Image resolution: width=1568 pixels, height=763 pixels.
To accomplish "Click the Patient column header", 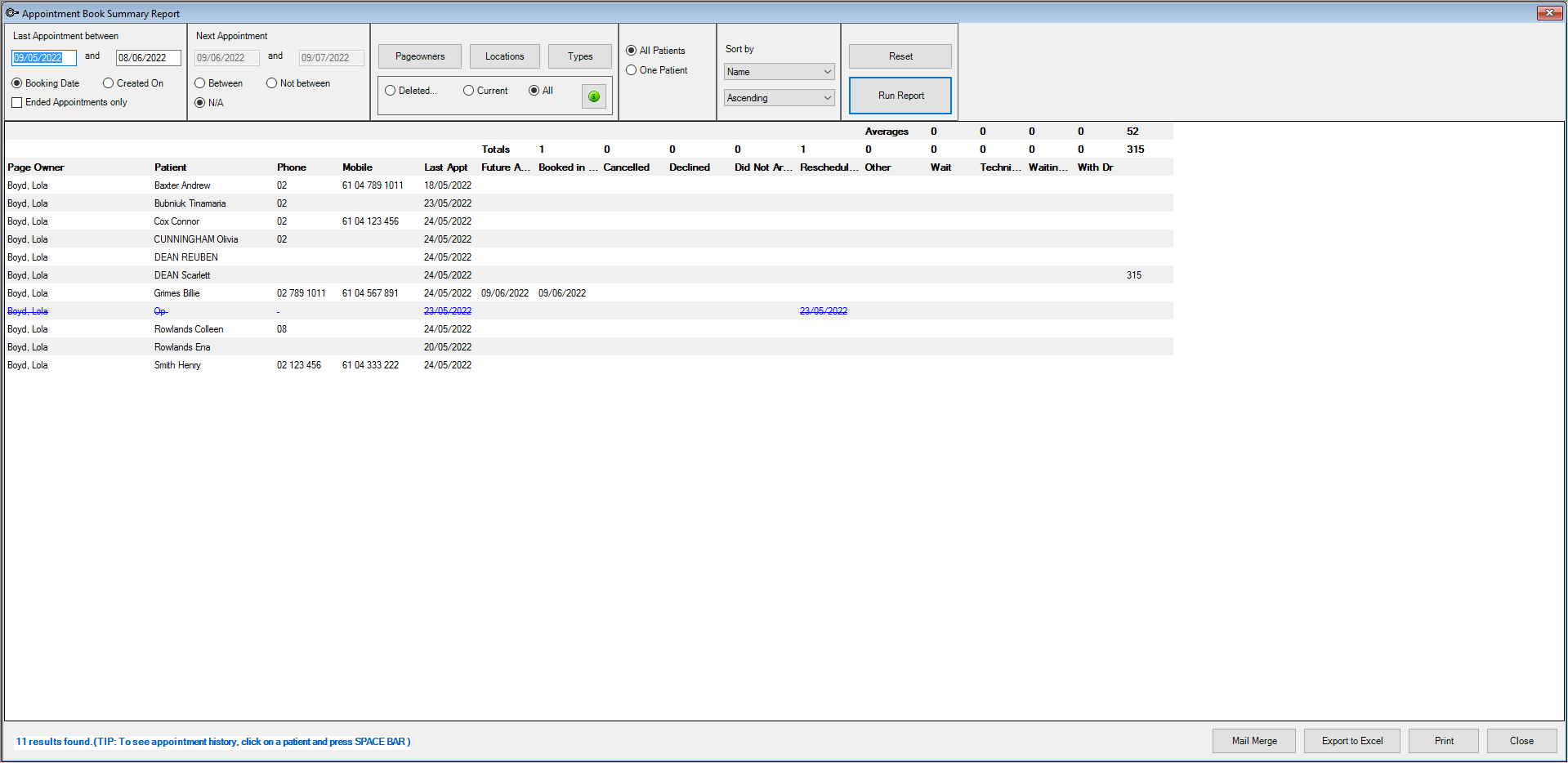I will pos(170,167).
